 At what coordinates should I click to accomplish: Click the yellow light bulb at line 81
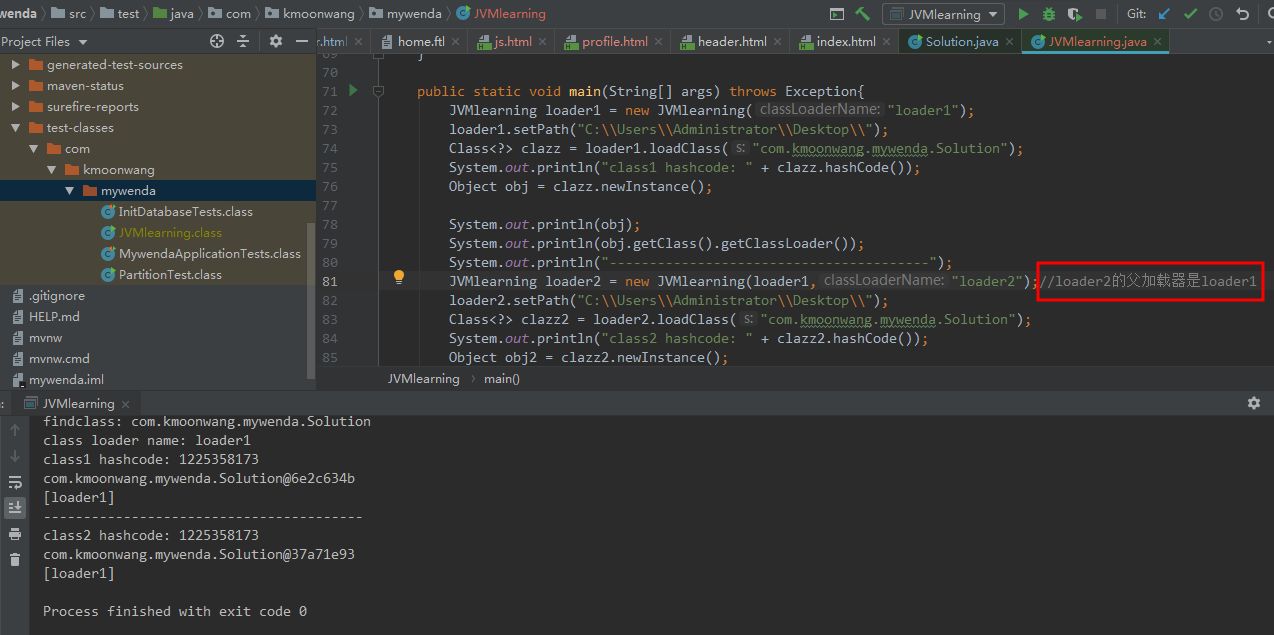[398, 277]
